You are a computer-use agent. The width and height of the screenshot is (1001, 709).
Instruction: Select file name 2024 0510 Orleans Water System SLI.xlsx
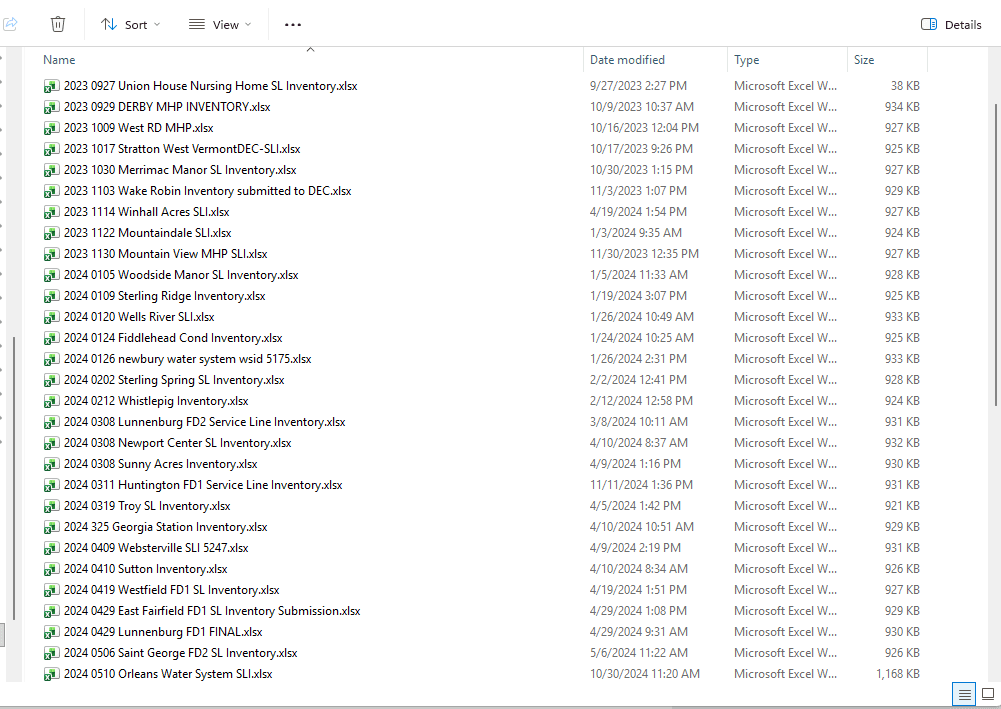(168, 675)
